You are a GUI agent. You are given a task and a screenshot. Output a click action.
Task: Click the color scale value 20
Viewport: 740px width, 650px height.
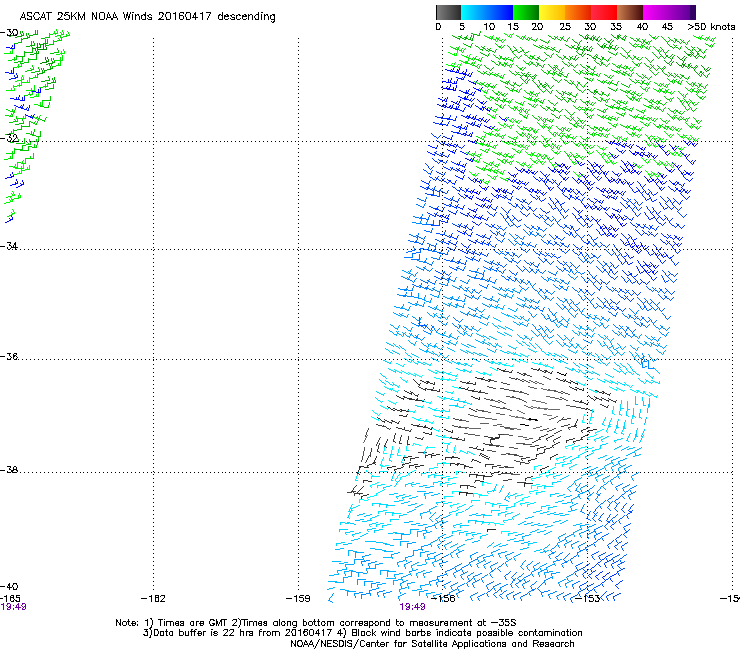(537, 27)
